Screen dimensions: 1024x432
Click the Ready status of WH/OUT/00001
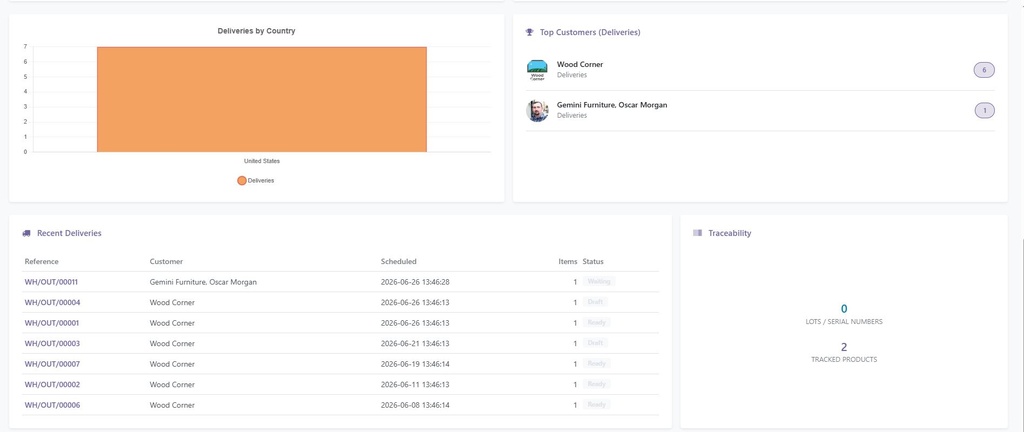[597, 322]
